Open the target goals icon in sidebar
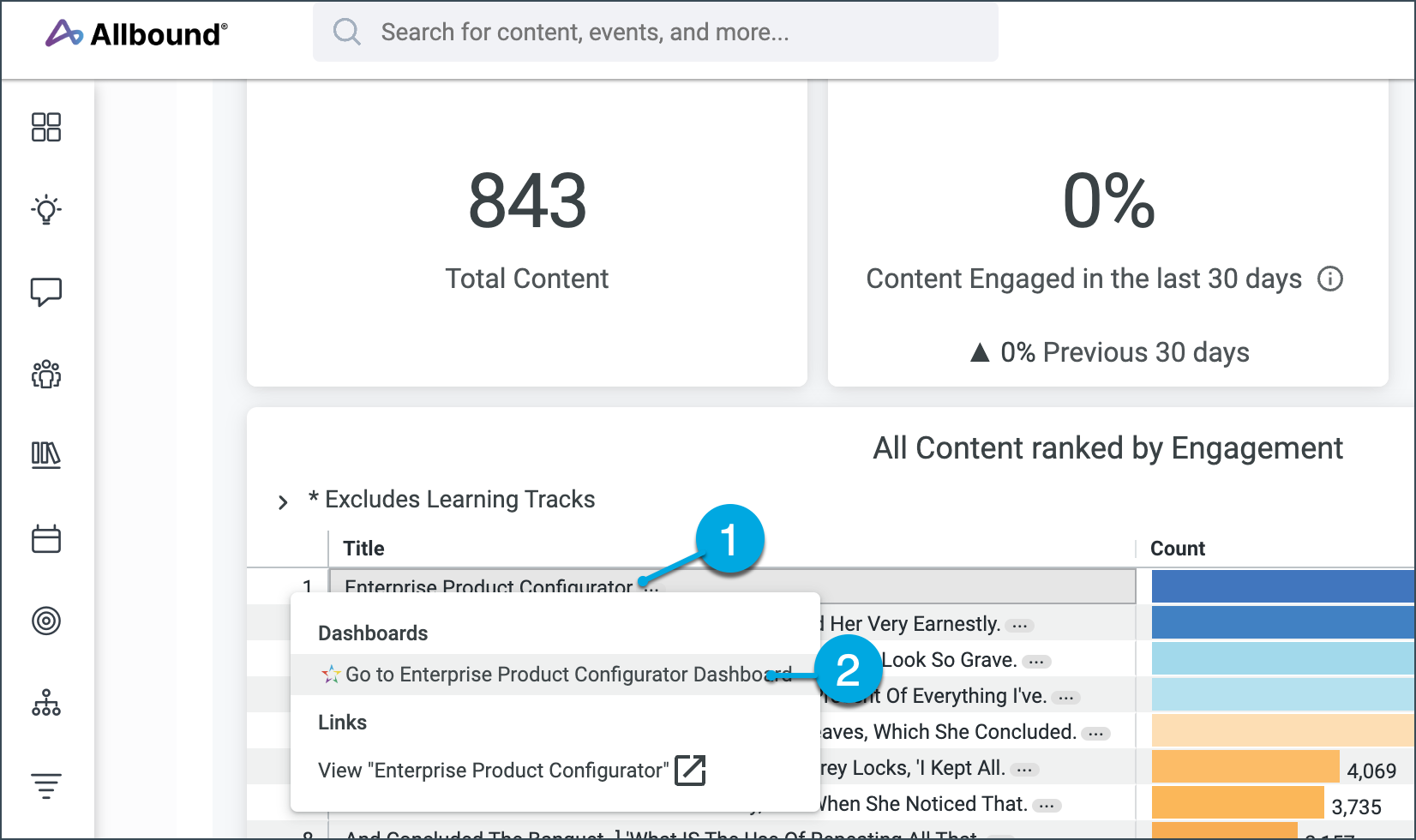This screenshot has height=840, width=1416. [x=46, y=621]
